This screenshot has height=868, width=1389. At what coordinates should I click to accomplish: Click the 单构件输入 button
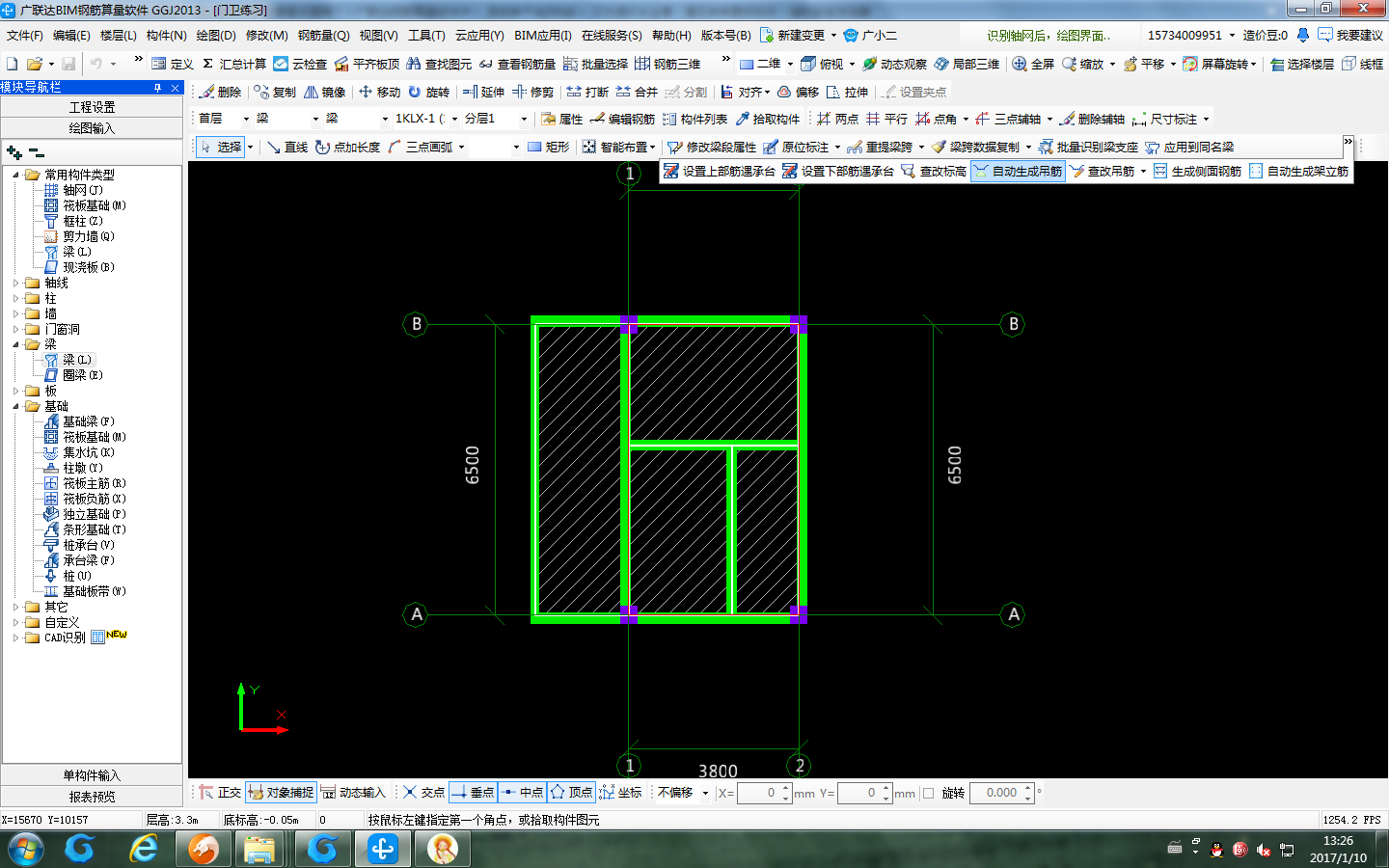(92, 775)
